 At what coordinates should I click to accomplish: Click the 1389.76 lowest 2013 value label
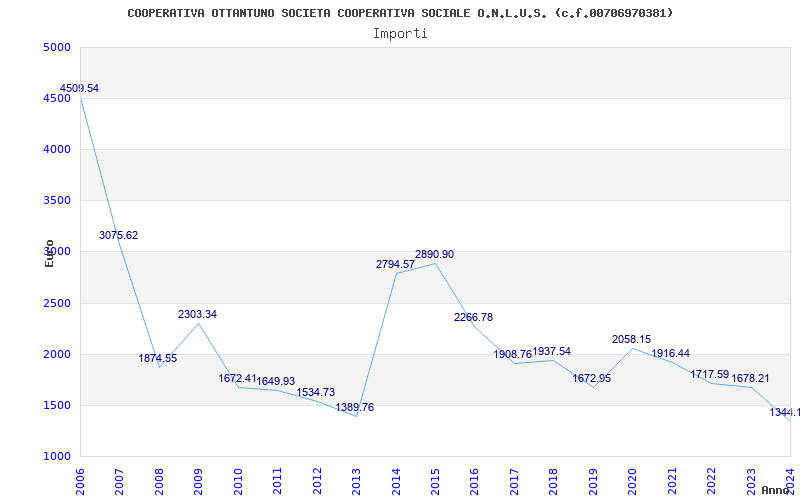(x=354, y=408)
